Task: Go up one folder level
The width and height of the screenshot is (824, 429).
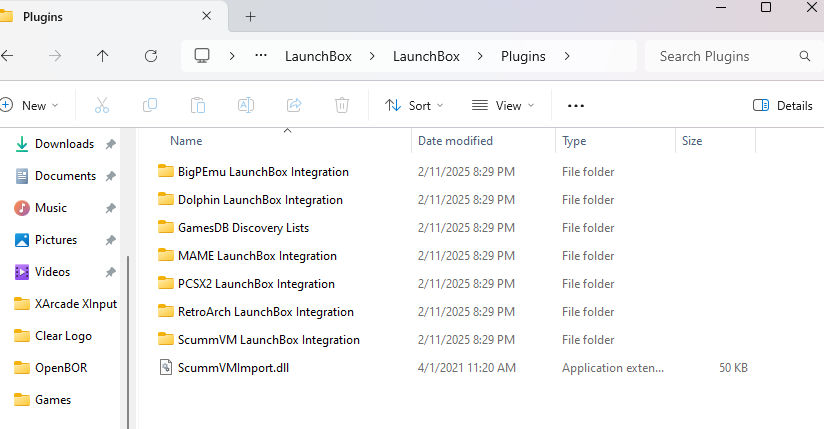Action: (102, 56)
